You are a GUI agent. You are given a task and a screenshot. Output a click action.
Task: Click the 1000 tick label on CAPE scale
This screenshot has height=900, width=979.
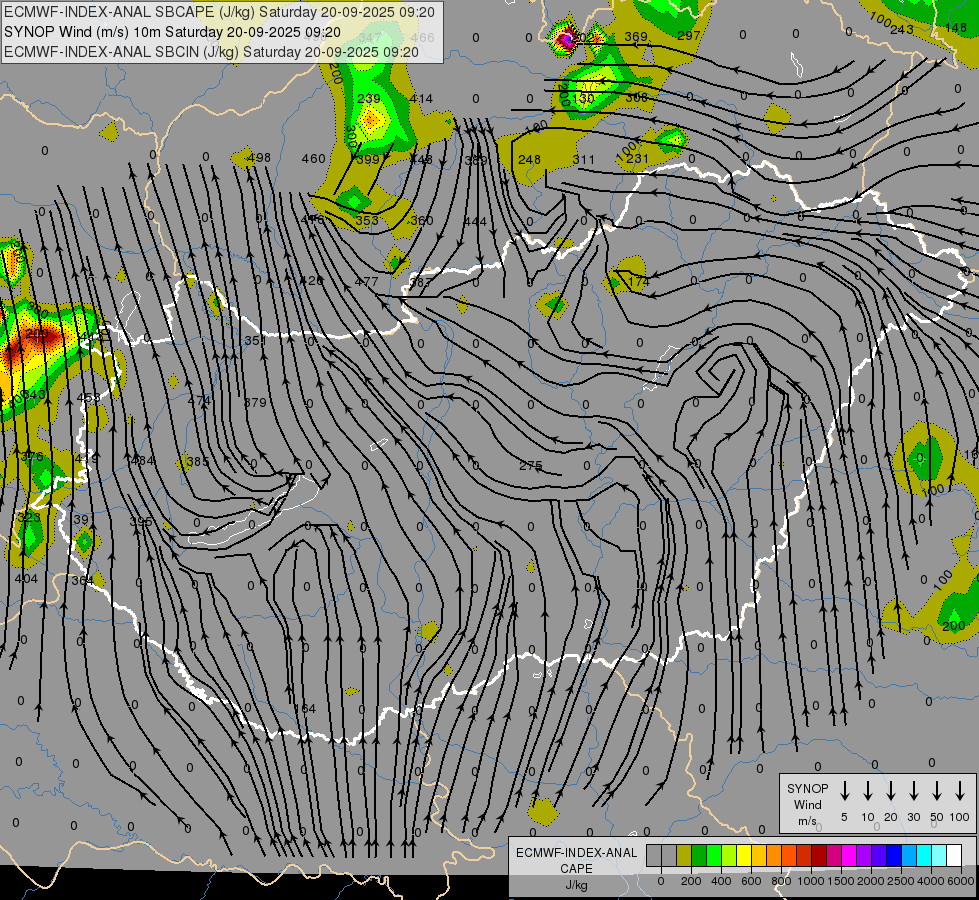click(810, 881)
